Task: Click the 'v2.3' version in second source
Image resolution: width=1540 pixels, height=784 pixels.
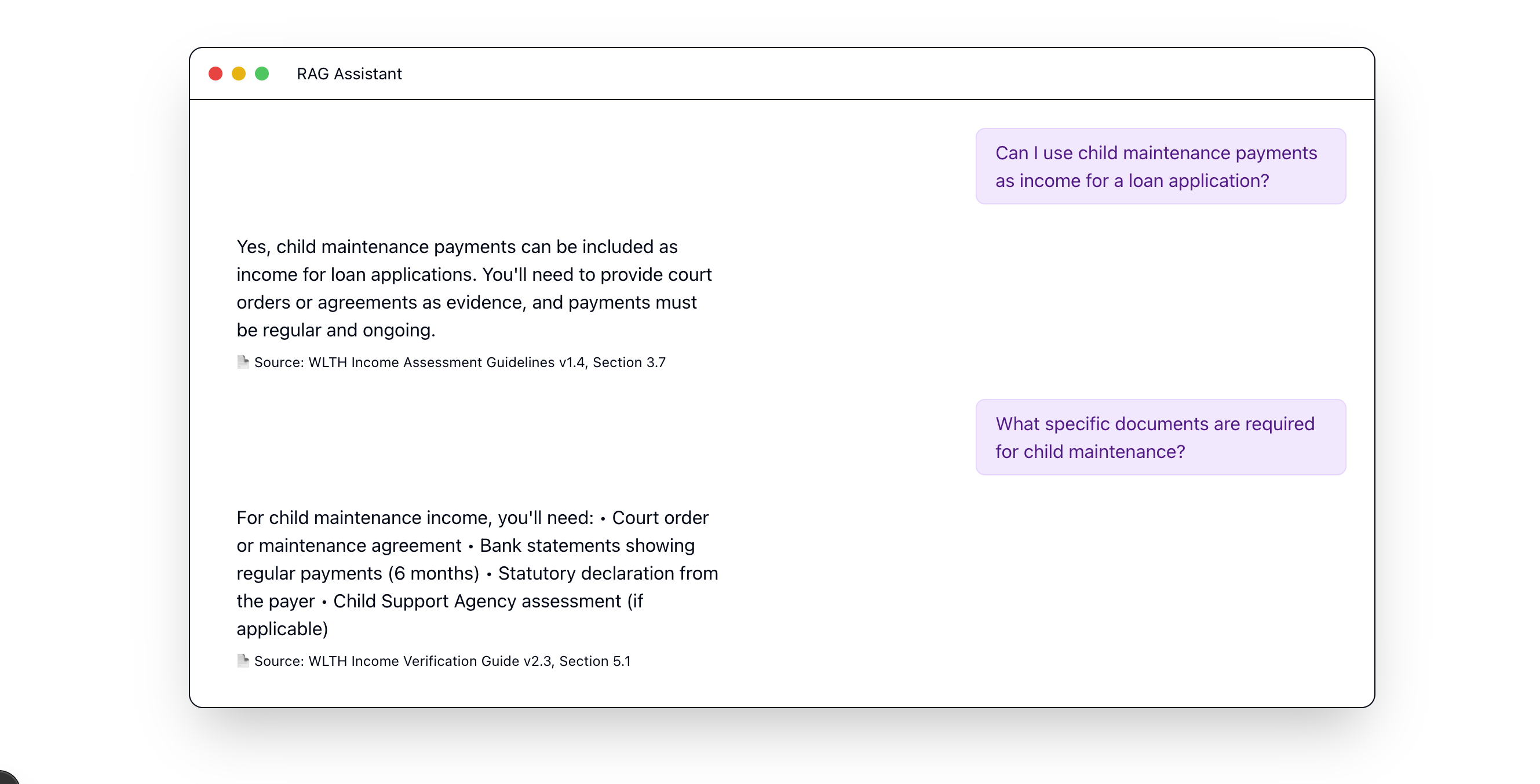Action: [538, 661]
